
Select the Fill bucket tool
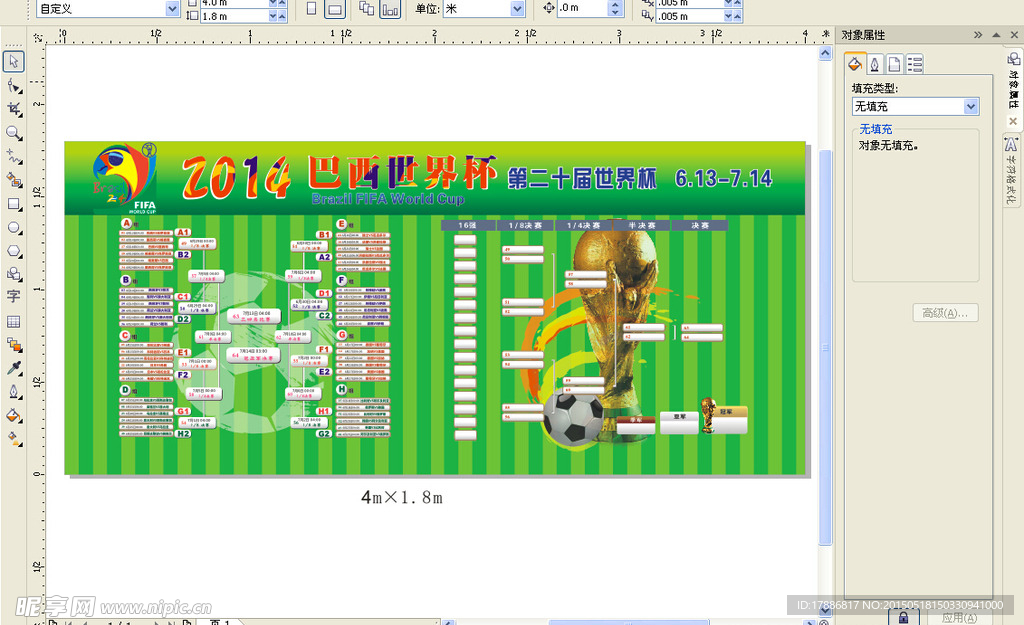pyautogui.click(x=13, y=415)
